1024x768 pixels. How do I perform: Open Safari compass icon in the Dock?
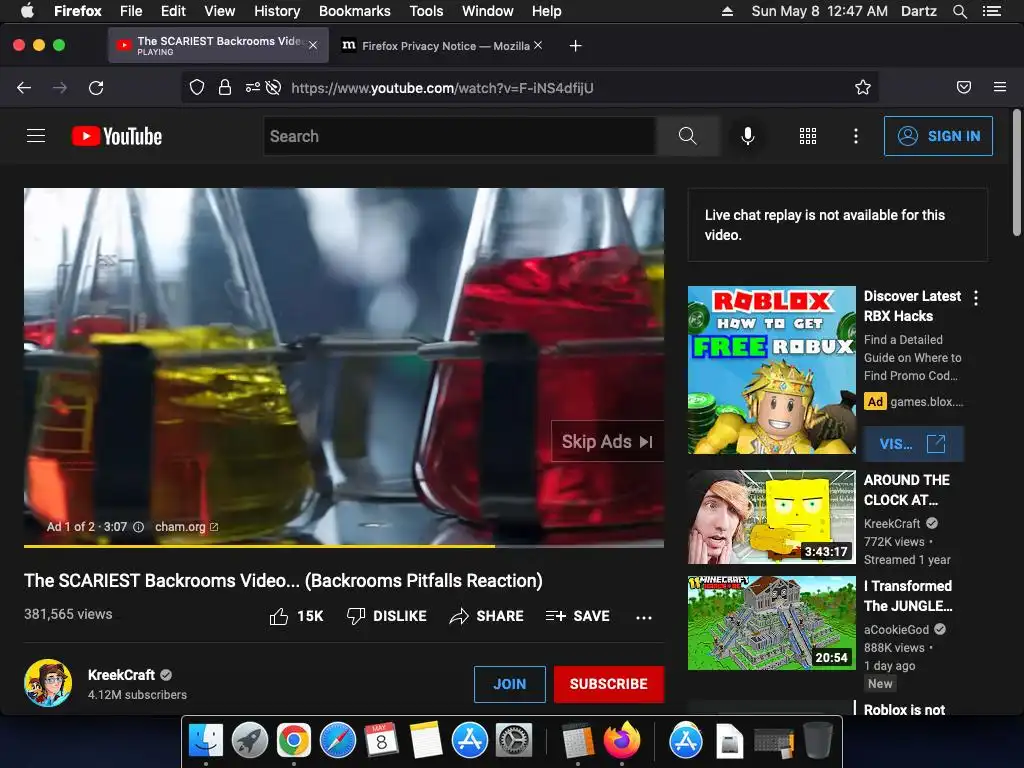[338, 741]
